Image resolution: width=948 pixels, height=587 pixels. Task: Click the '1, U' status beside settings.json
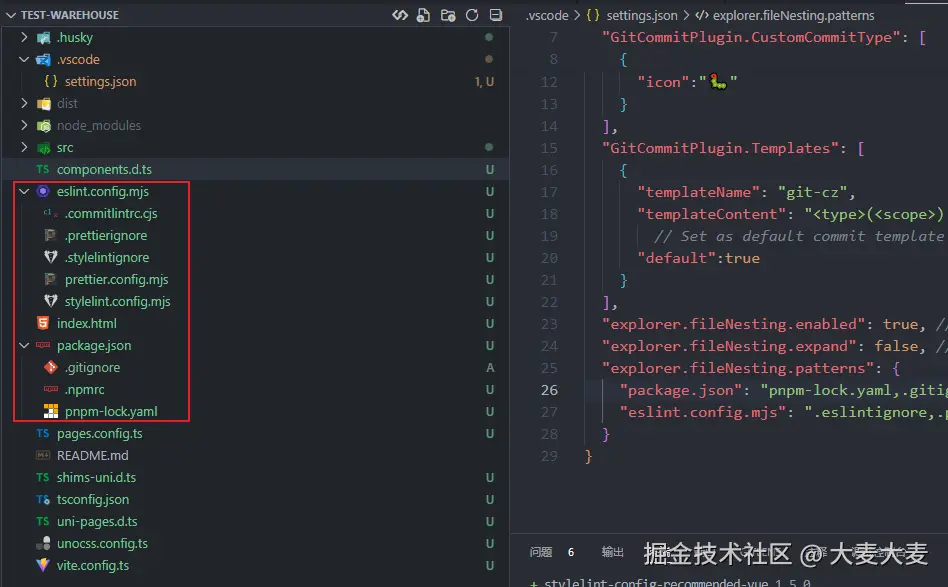point(484,82)
